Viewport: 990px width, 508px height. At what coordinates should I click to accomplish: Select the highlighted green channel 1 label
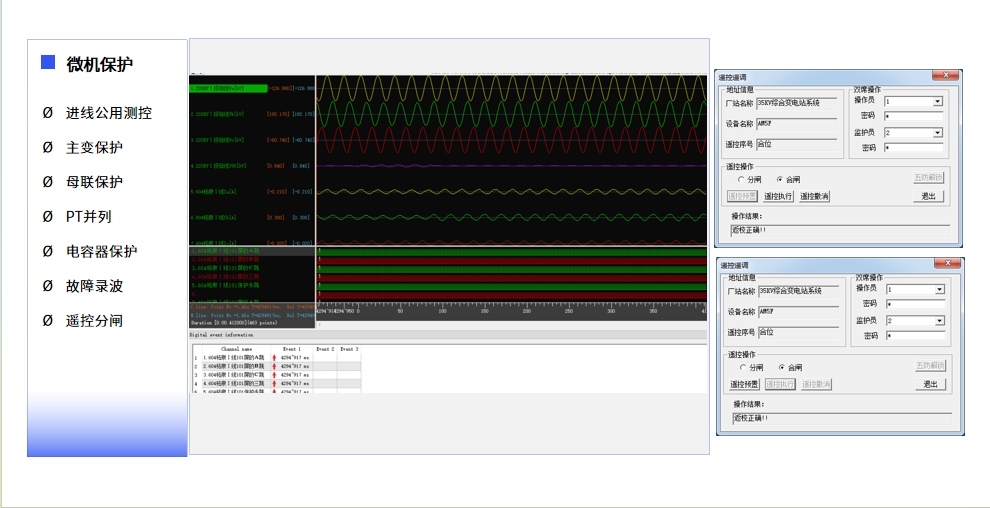(x=228, y=88)
